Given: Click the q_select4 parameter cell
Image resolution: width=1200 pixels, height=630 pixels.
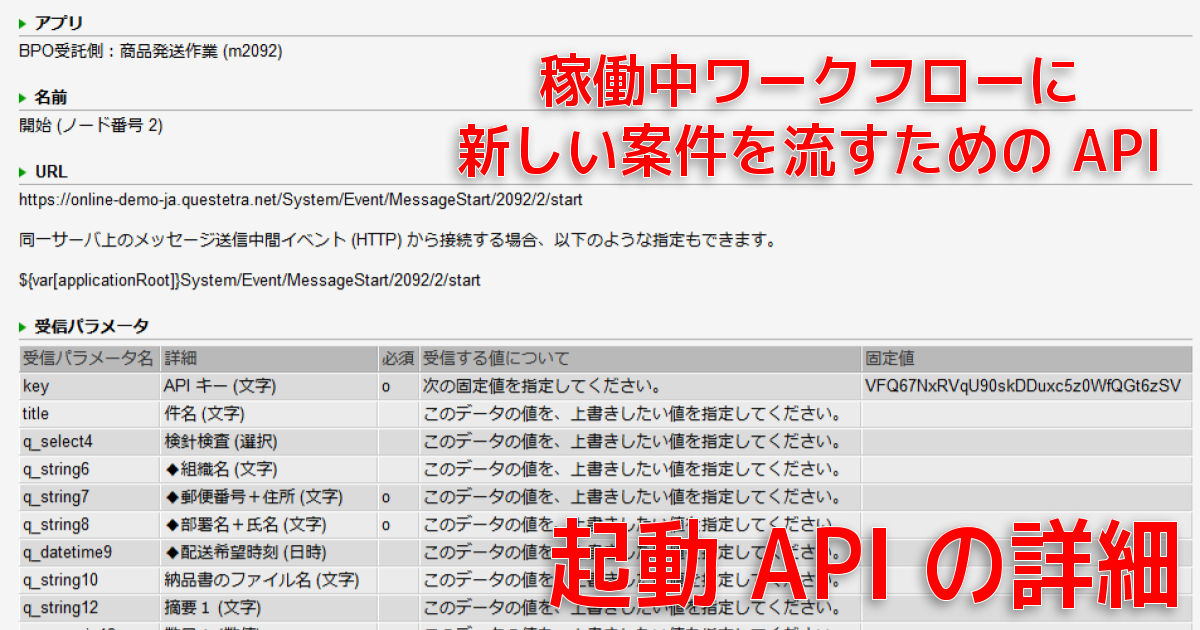Looking at the screenshot, I should (x=89, y=441).
